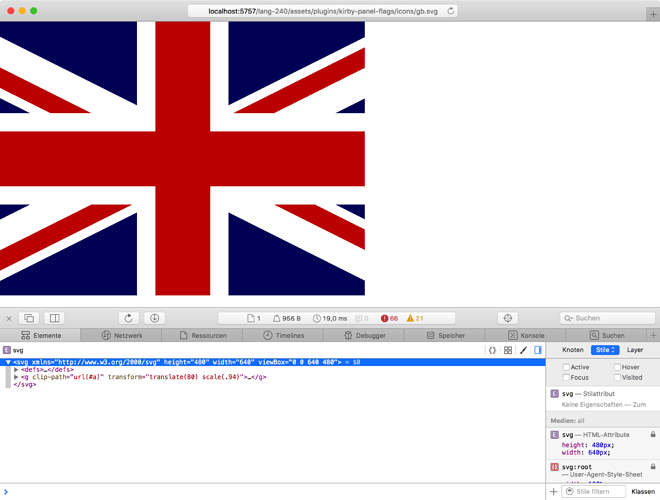The height and width of the screenshot is (500, 660).
Task: Toggle details sidebar icon
Action: [x=538, y=350]
